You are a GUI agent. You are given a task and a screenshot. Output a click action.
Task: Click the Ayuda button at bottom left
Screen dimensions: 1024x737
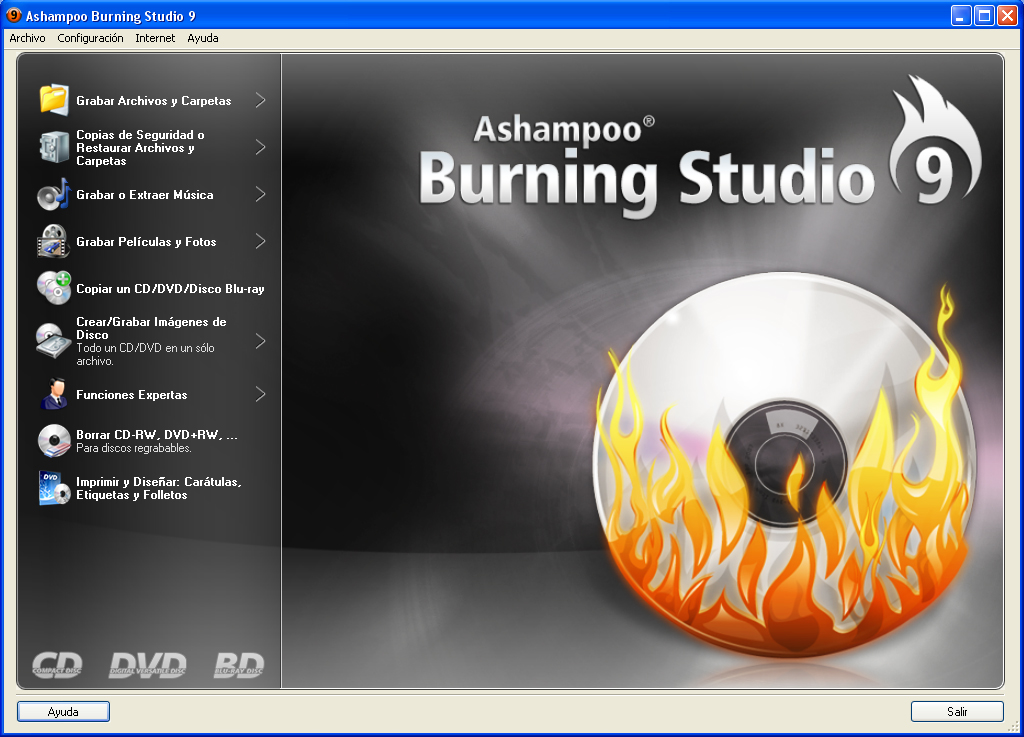point(63,712)
